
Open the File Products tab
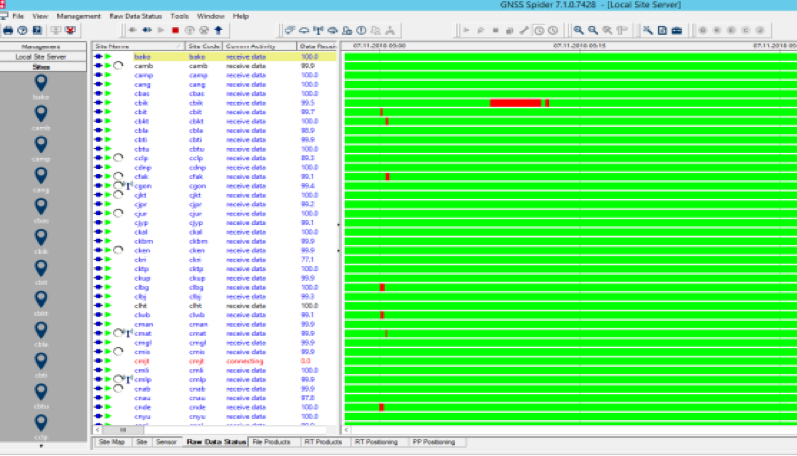(272, 441)
